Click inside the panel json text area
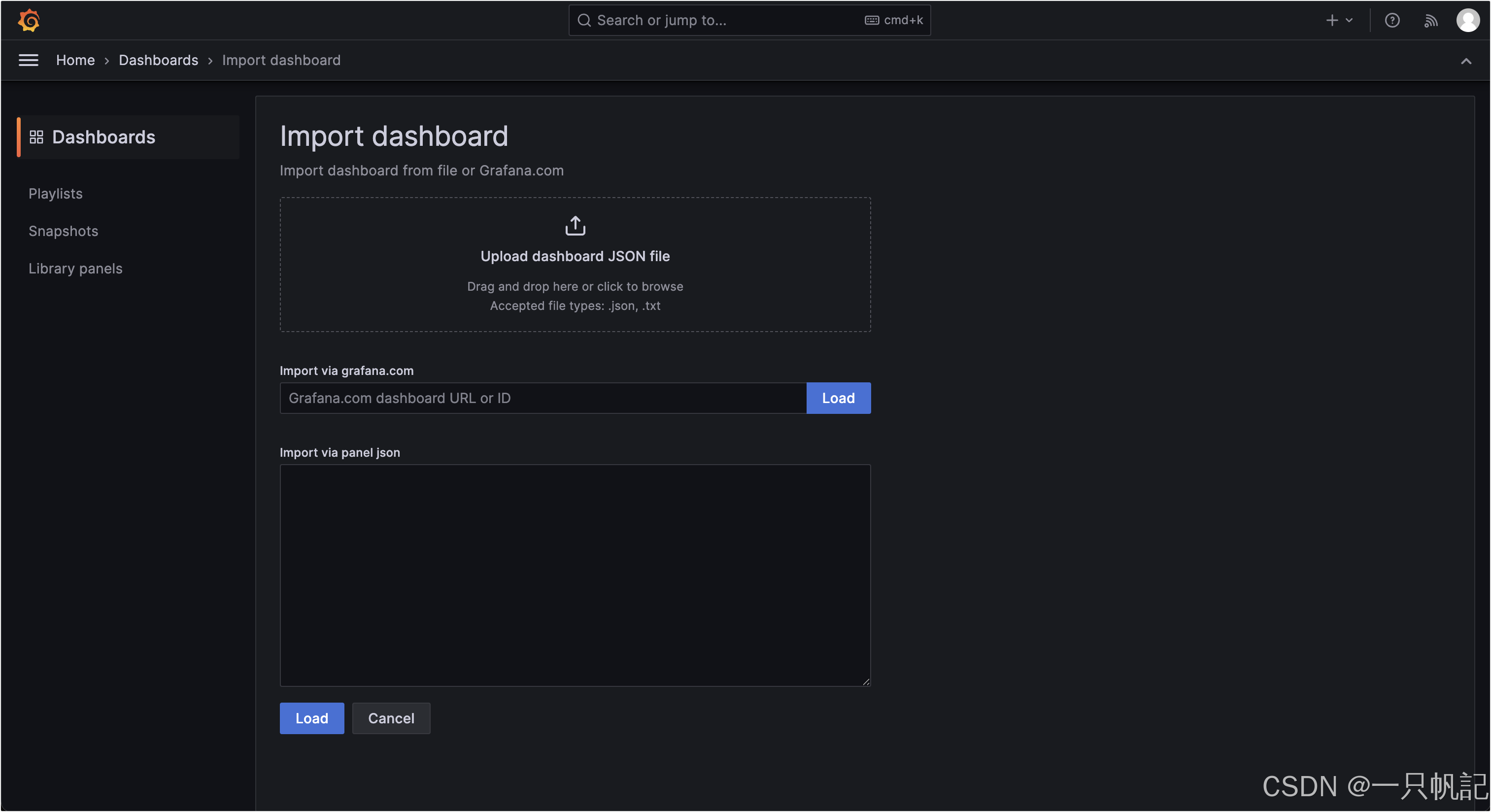This screenshot has height=812, width=1491. coord(575,575)
